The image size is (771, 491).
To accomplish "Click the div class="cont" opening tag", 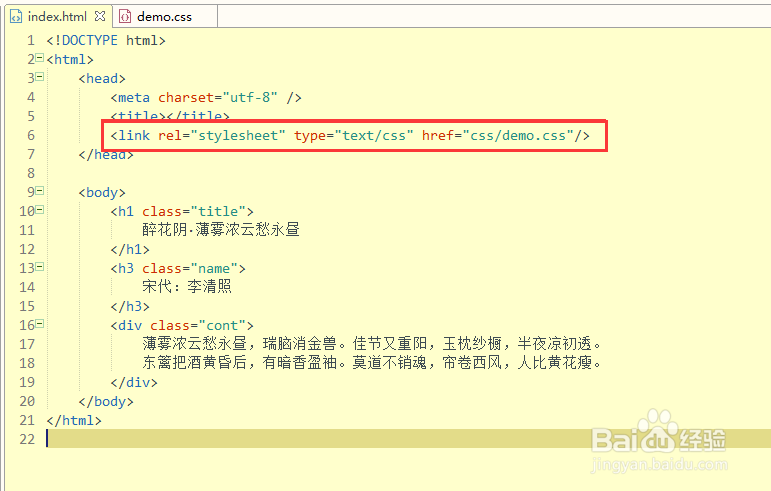I will [x=182, y=325].
